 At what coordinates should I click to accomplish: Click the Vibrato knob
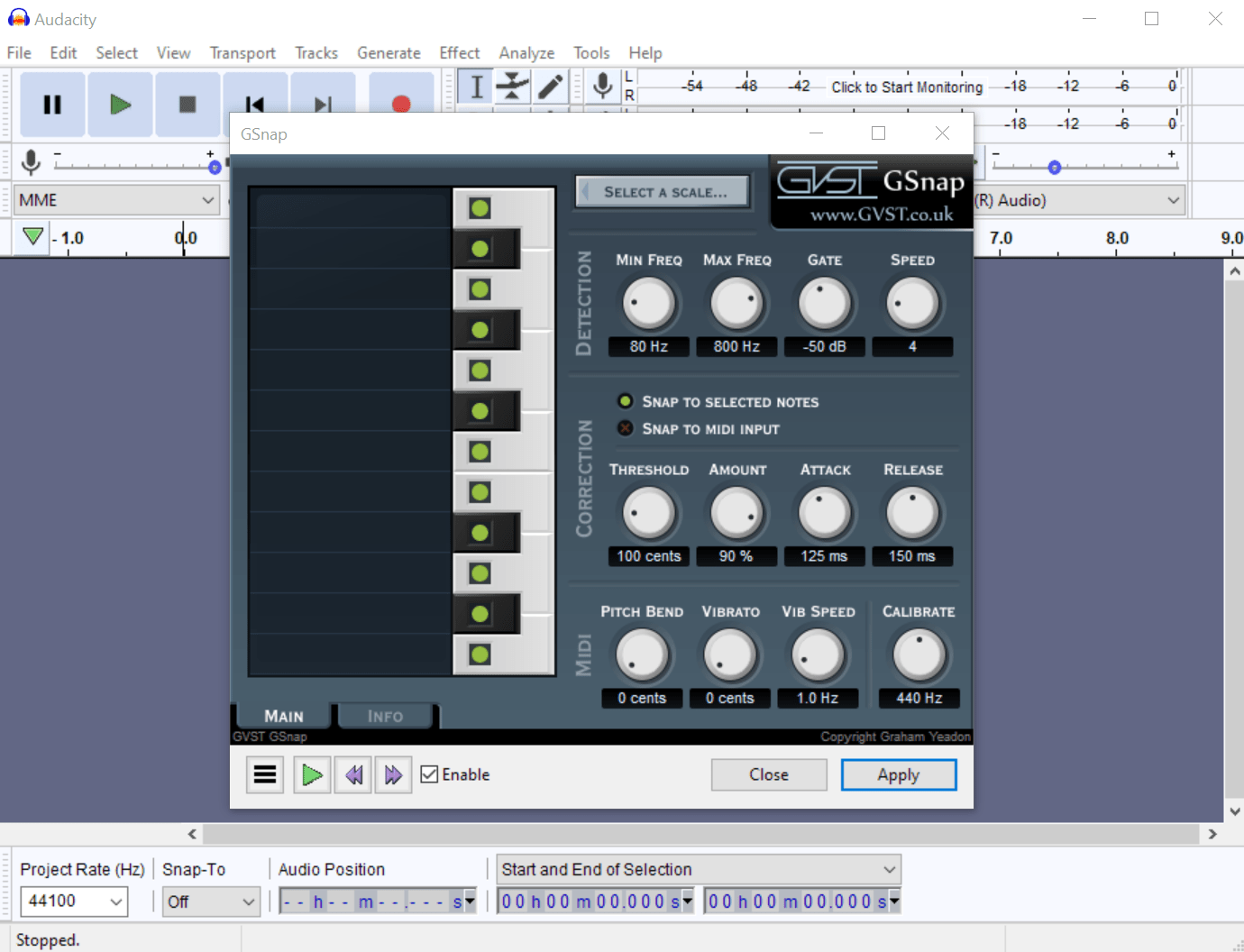pos(729,655)
